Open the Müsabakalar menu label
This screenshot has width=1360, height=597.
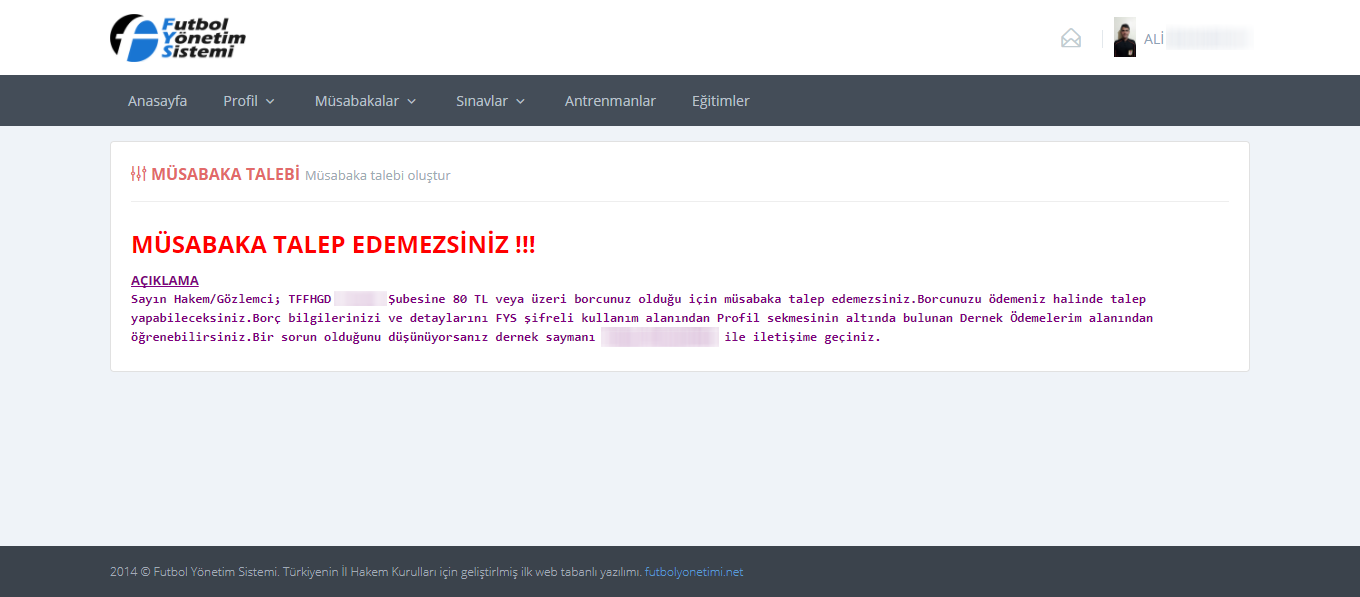point(357,101)
